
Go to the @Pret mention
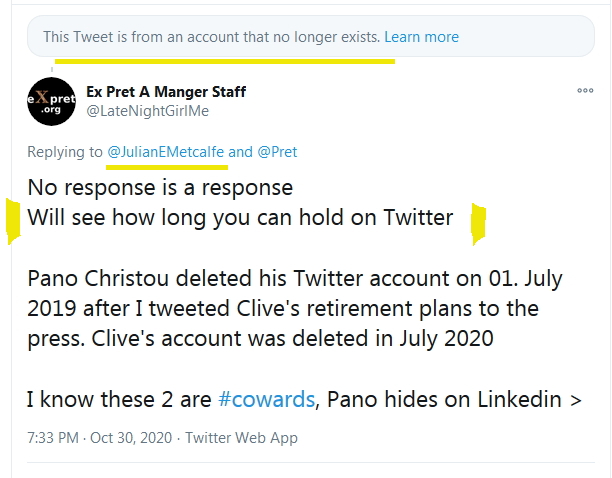coord(277,152)
